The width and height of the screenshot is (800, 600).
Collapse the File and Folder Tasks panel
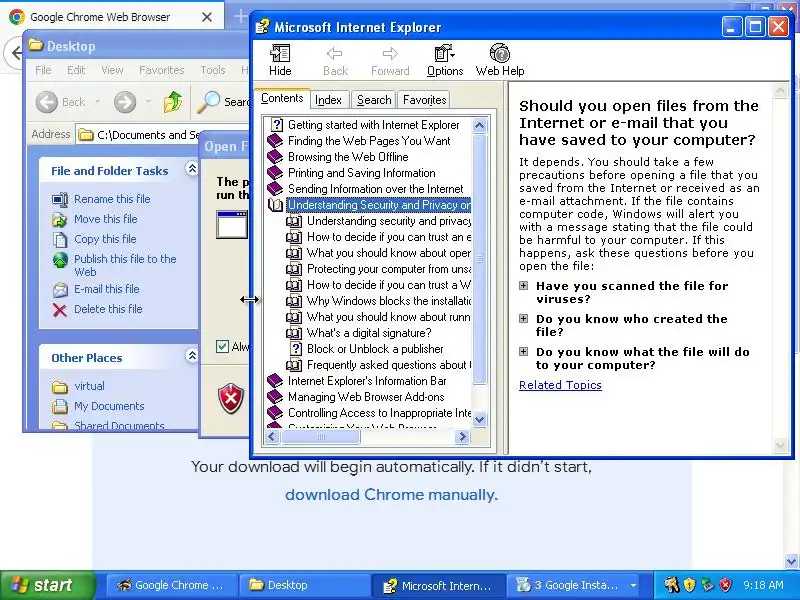point(192,169)
